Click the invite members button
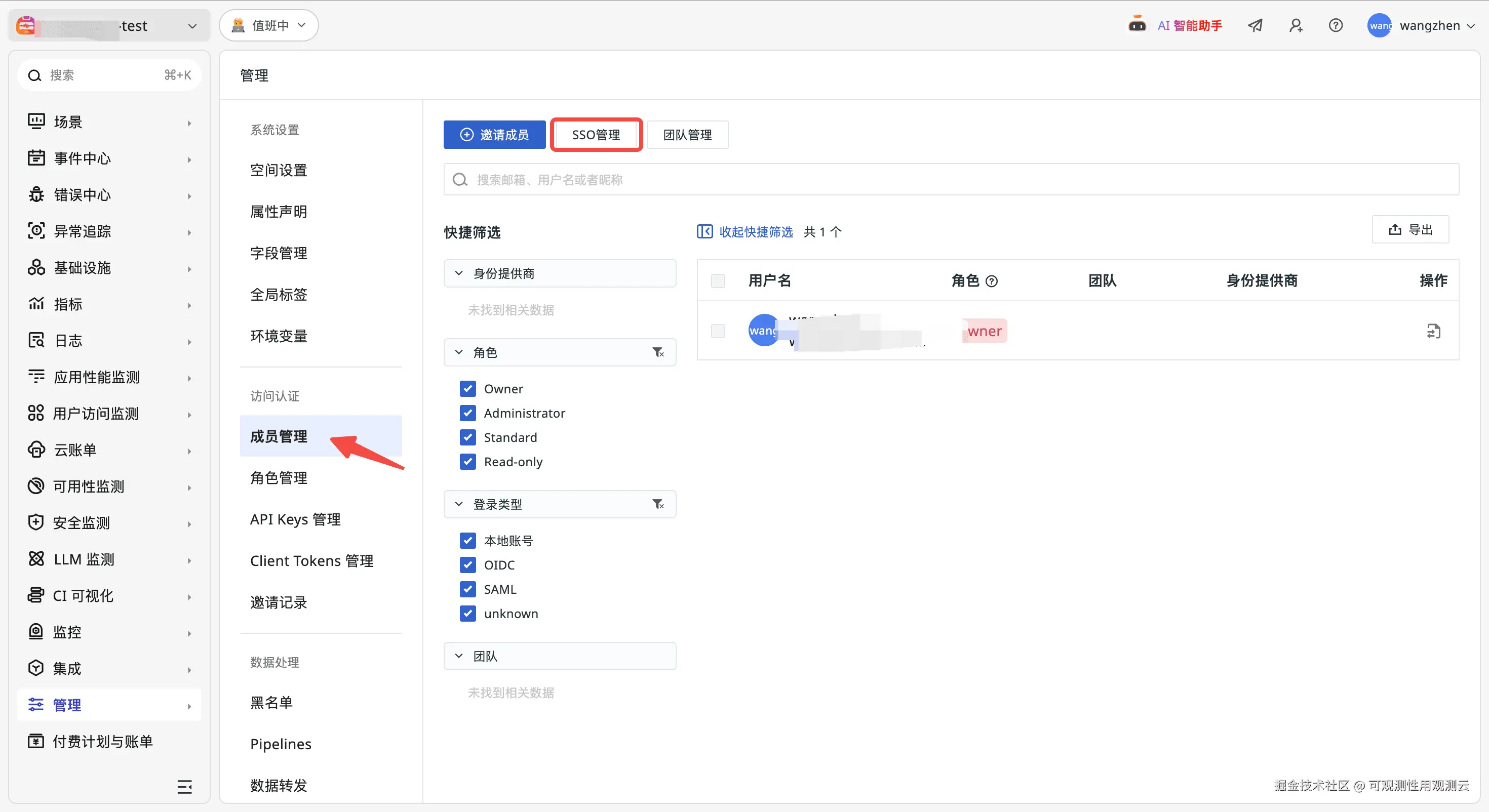This screenshot has height=812, width=1489. coord(494,135)
